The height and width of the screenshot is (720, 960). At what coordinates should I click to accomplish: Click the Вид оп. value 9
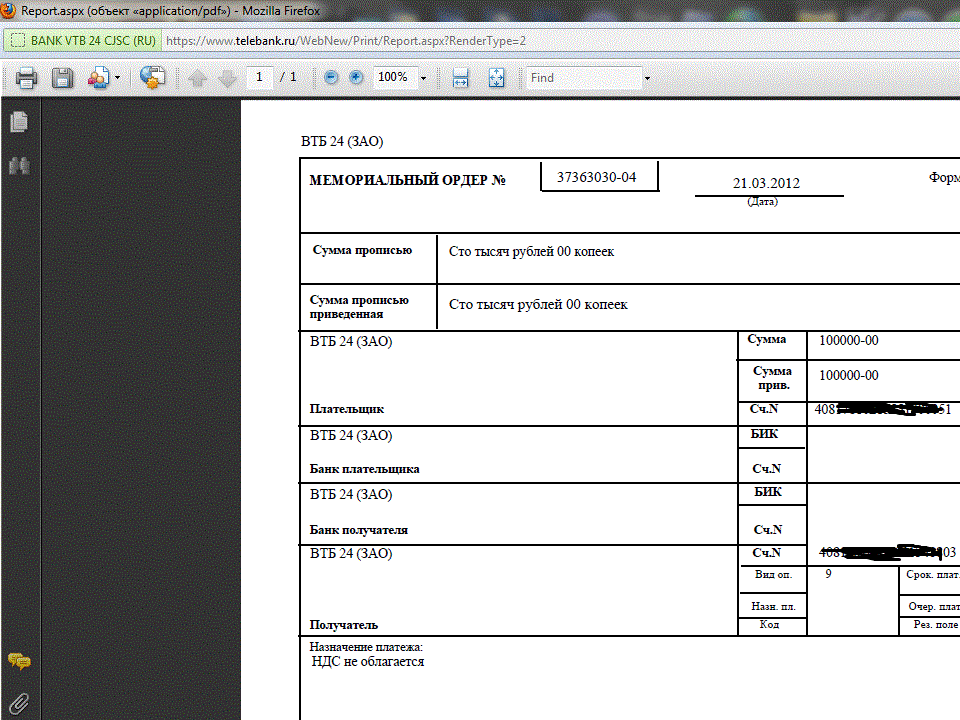pos(828,574)
